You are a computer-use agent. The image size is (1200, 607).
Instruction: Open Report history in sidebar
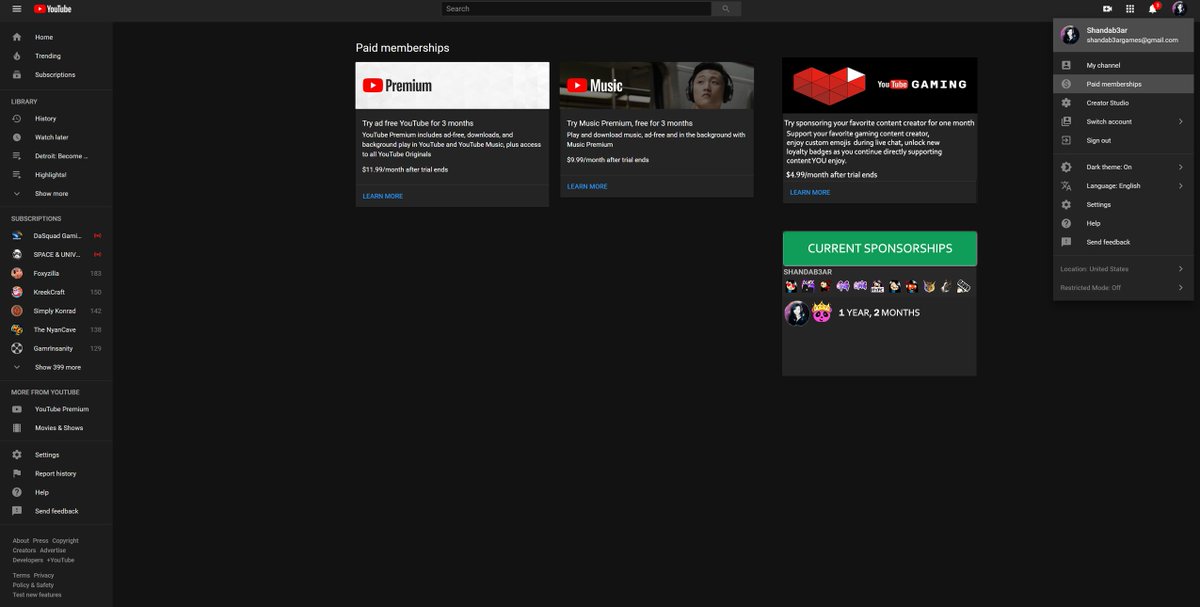(56, 474)
